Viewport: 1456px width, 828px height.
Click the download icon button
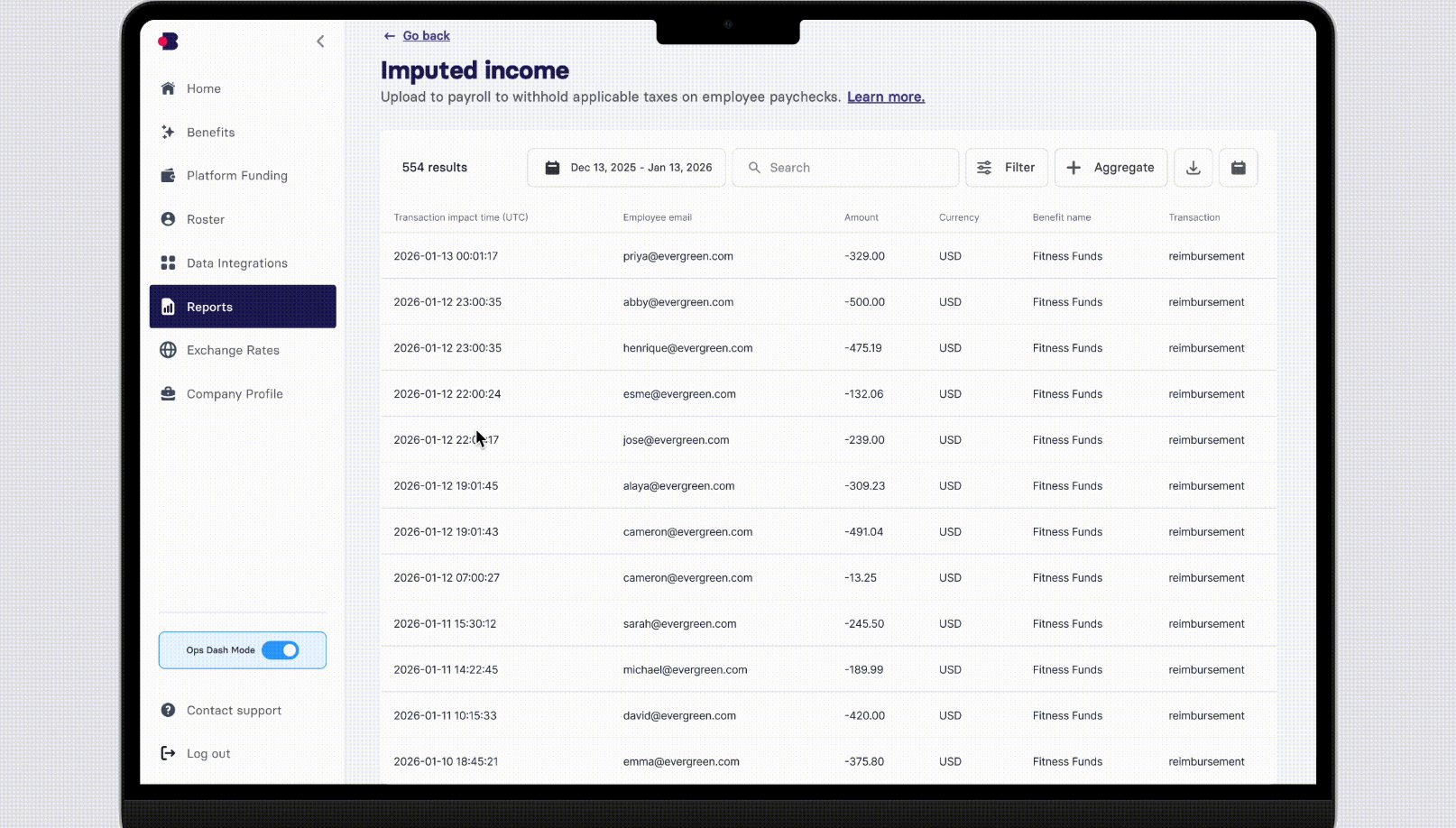tap(1193, 168)
